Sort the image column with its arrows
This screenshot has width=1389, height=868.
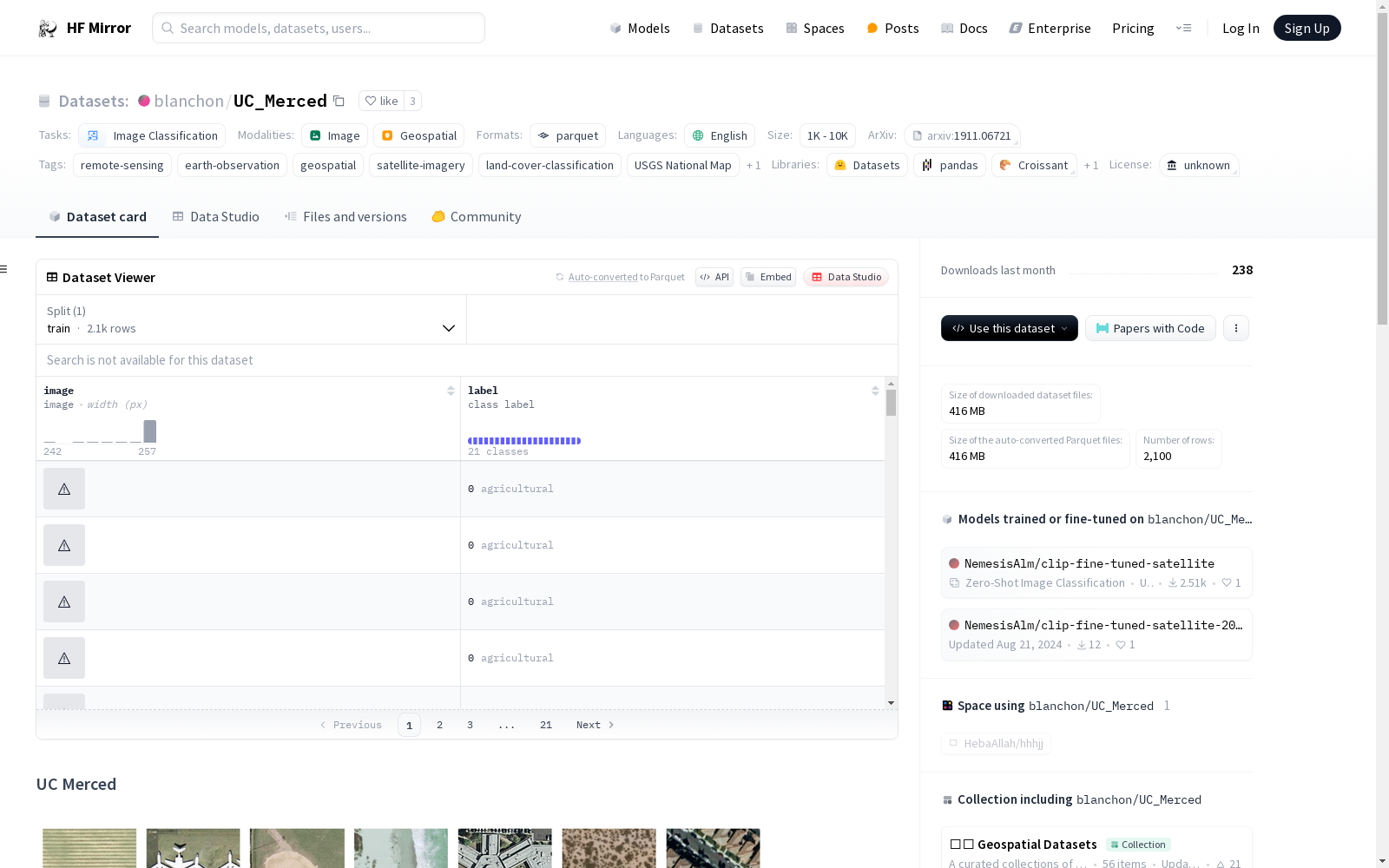click(451, 391)
